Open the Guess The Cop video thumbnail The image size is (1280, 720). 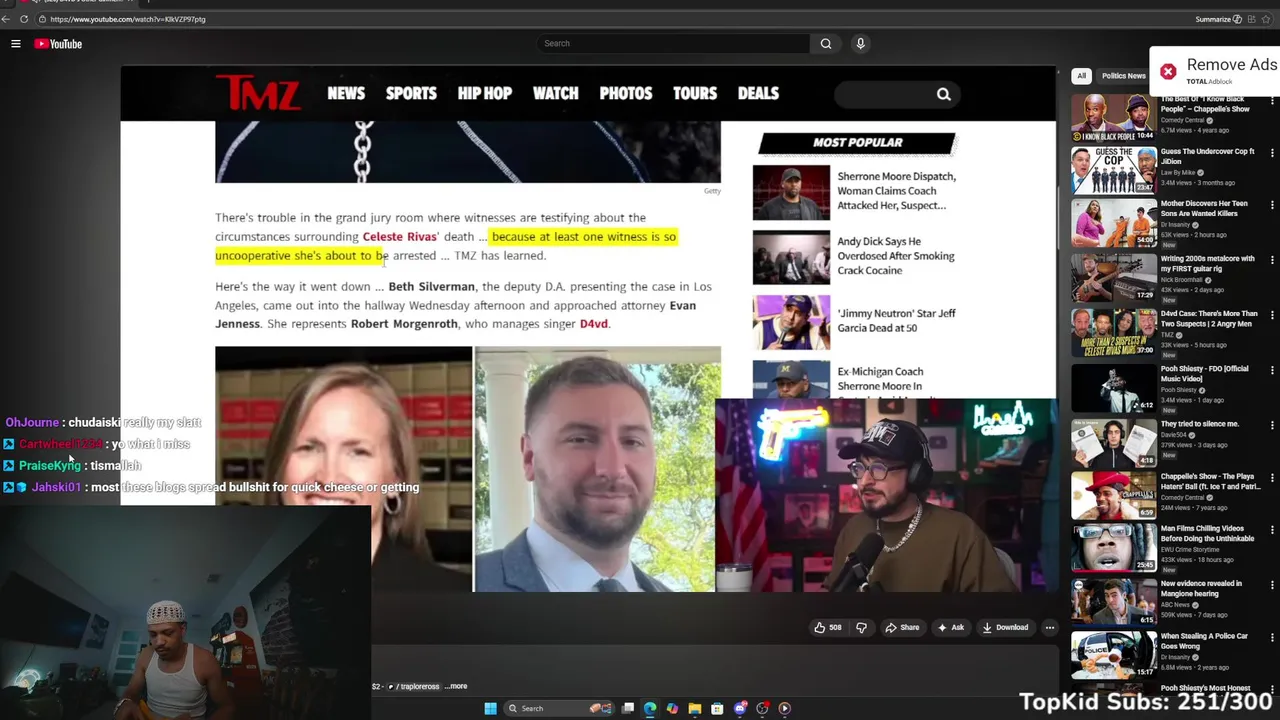(1114, 170)
